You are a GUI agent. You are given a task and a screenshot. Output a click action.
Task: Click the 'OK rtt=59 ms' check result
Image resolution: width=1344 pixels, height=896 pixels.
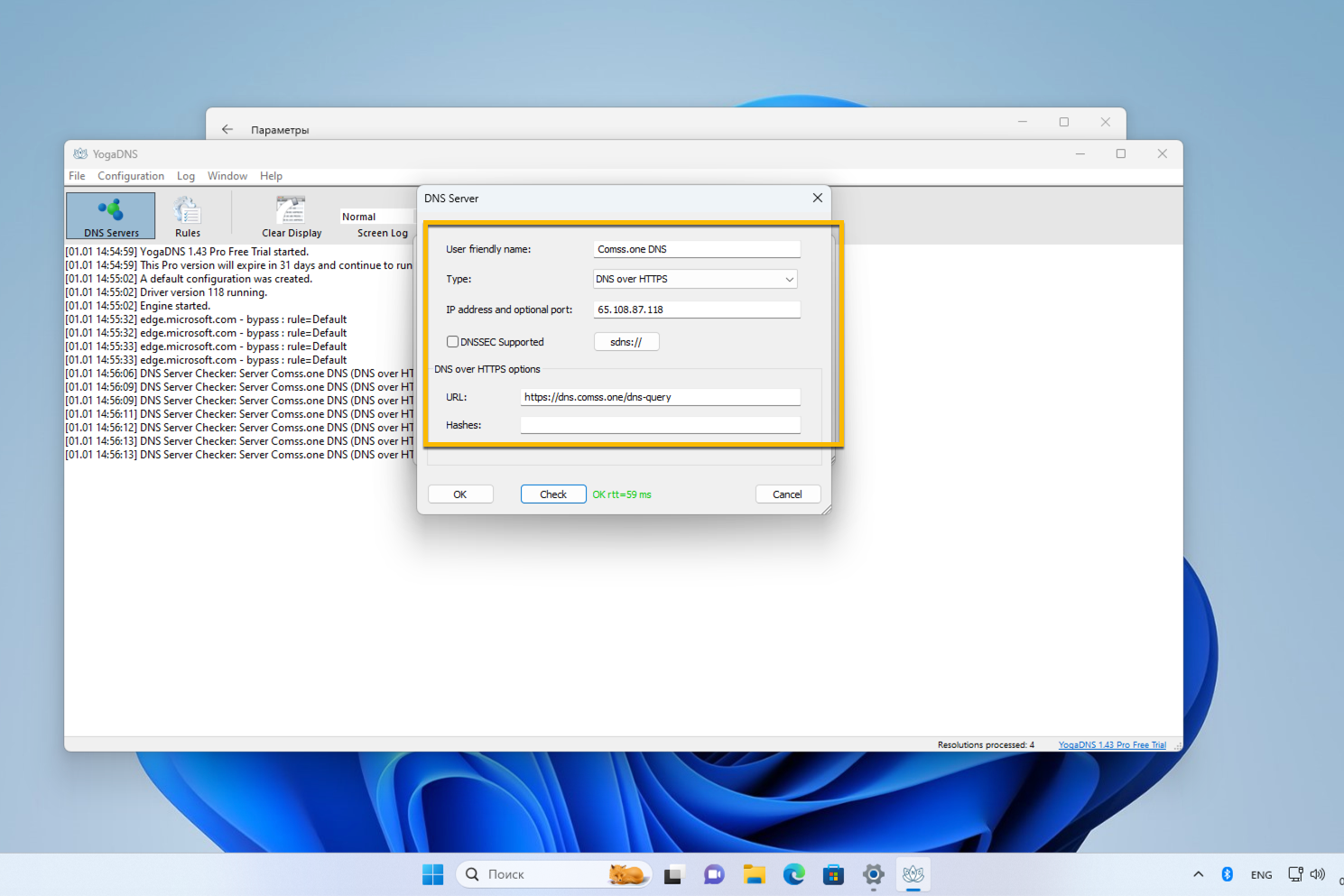pos(622,494)
